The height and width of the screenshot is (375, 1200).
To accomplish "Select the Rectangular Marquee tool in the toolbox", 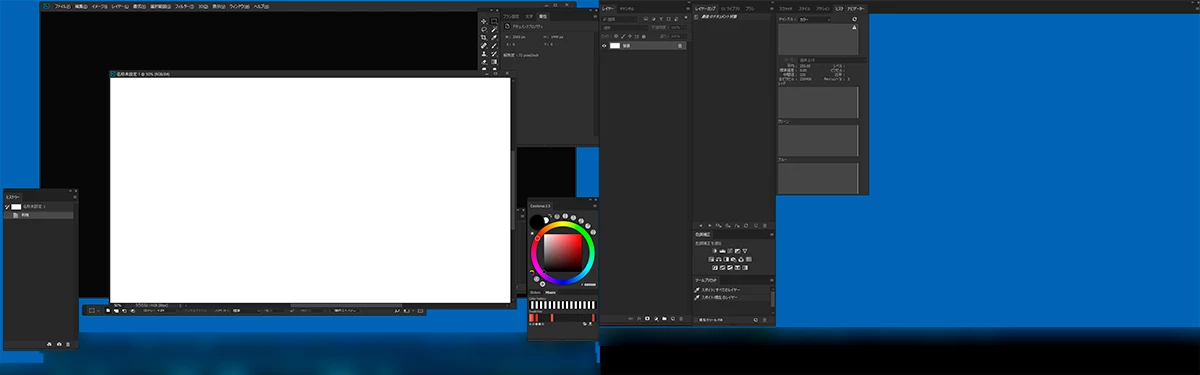I will coord(494,21).
